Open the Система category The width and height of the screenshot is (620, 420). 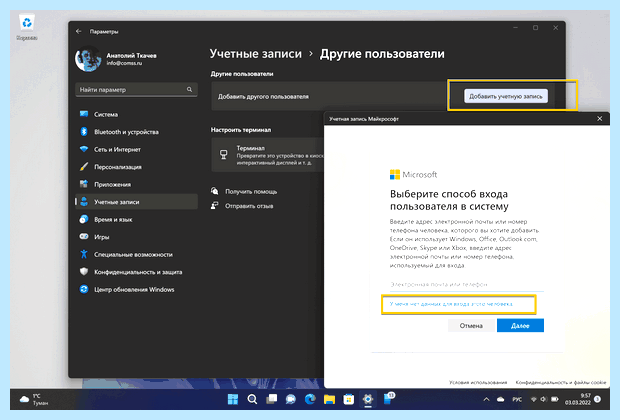(x=136, y=114)
